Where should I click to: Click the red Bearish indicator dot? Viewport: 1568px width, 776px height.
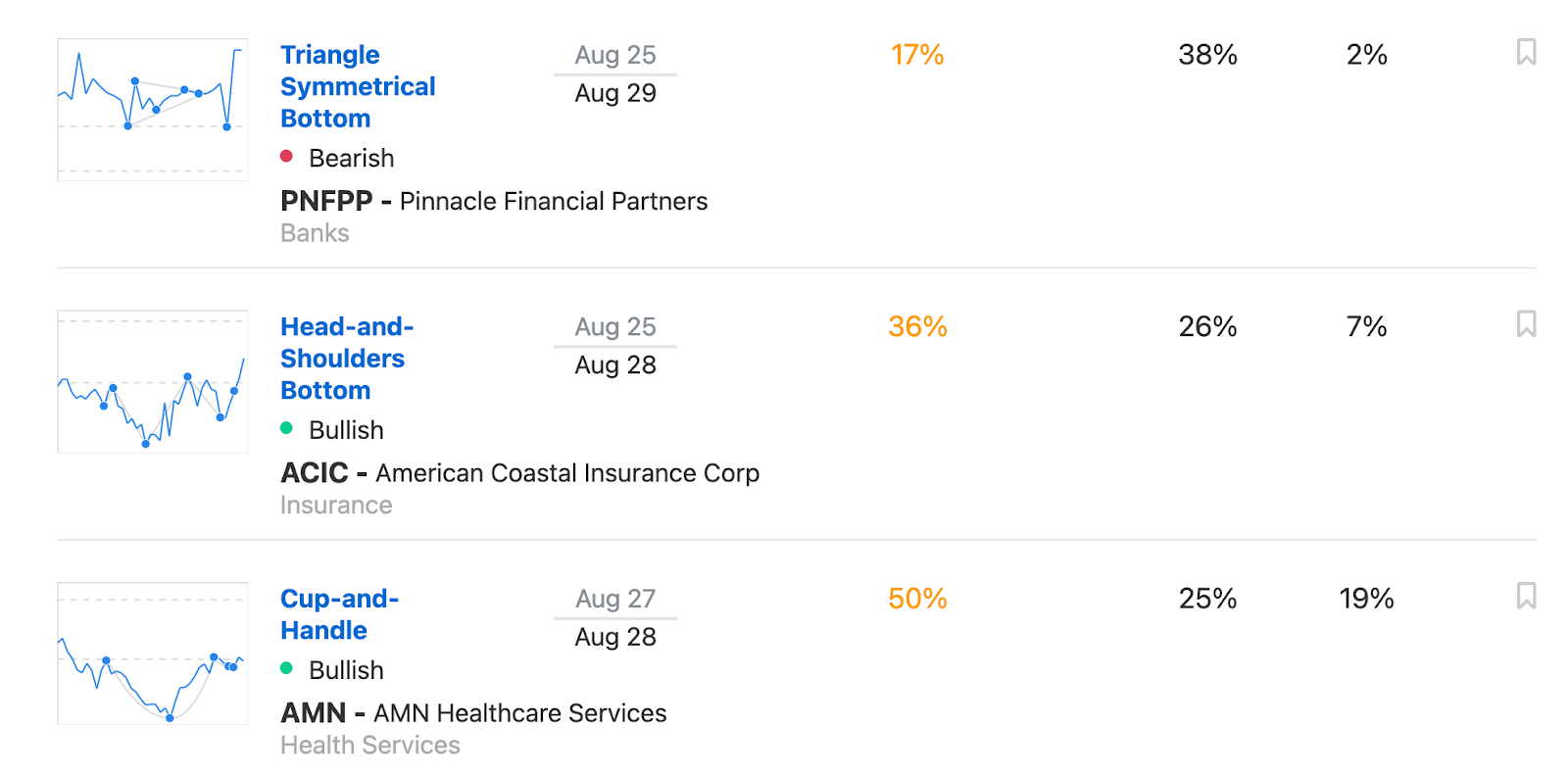click(286, 156)
